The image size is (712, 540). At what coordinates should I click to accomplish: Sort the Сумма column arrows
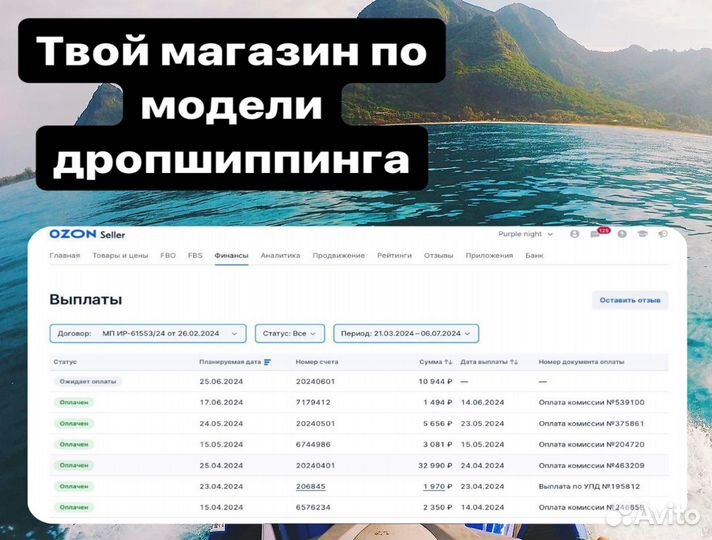pyautogui.click(x=449, y=362)
